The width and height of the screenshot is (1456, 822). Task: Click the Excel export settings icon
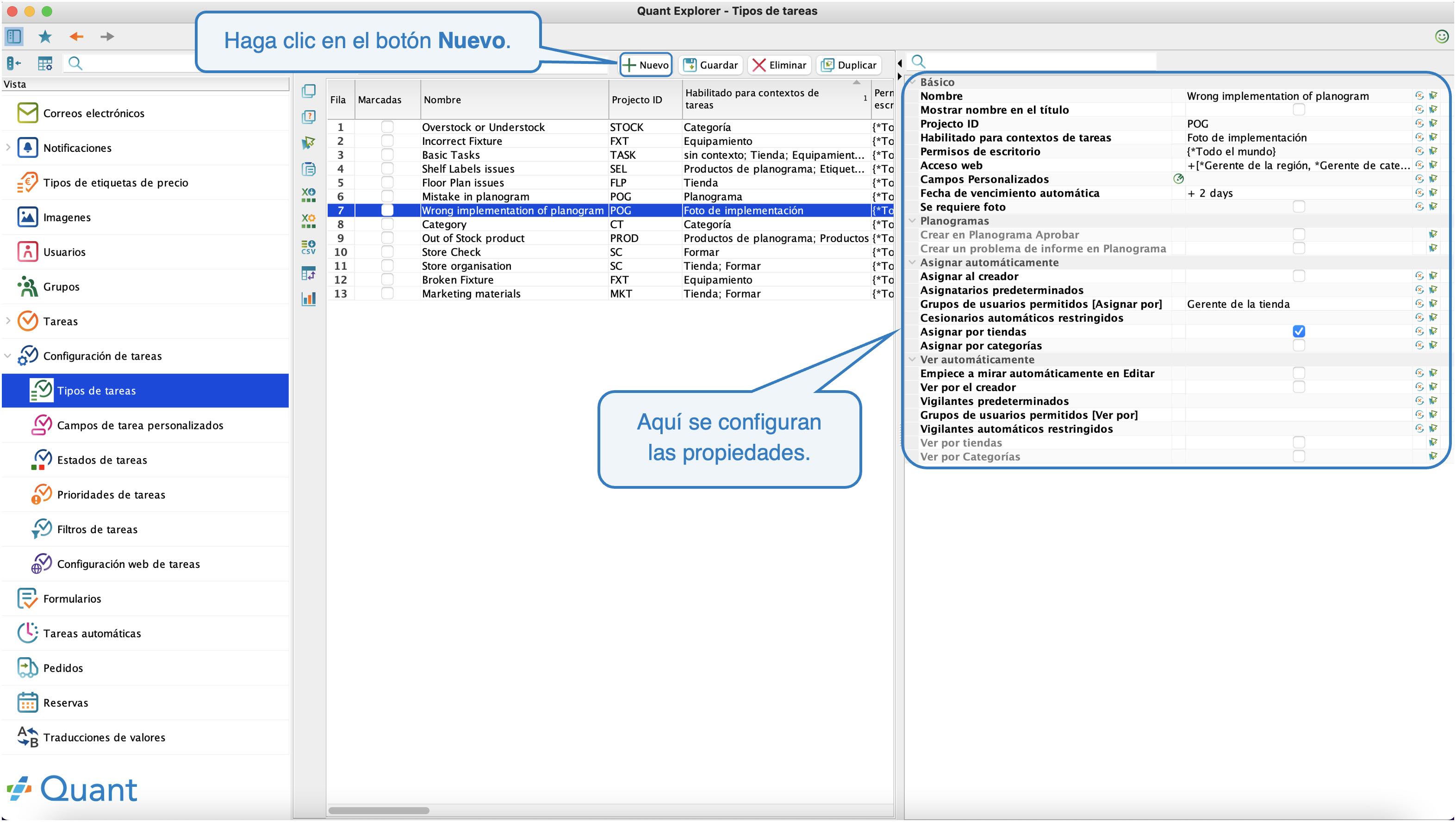click(309, 221)
